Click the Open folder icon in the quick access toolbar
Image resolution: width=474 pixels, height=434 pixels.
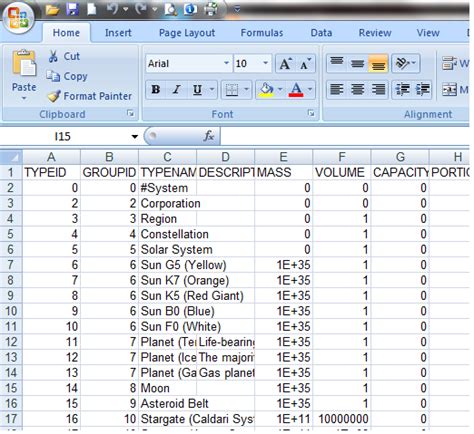click(x=52, y=10)
